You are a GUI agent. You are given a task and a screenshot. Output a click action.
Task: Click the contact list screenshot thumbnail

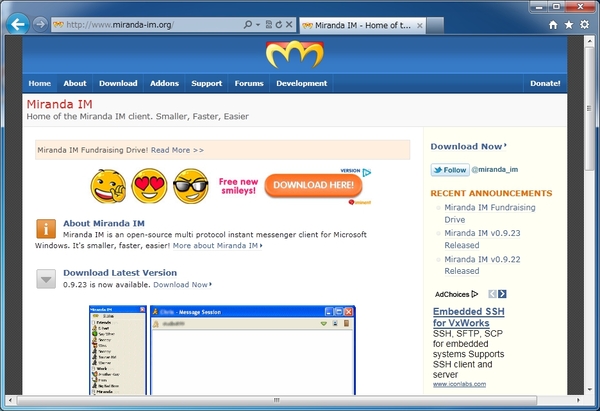pos(117,350)
